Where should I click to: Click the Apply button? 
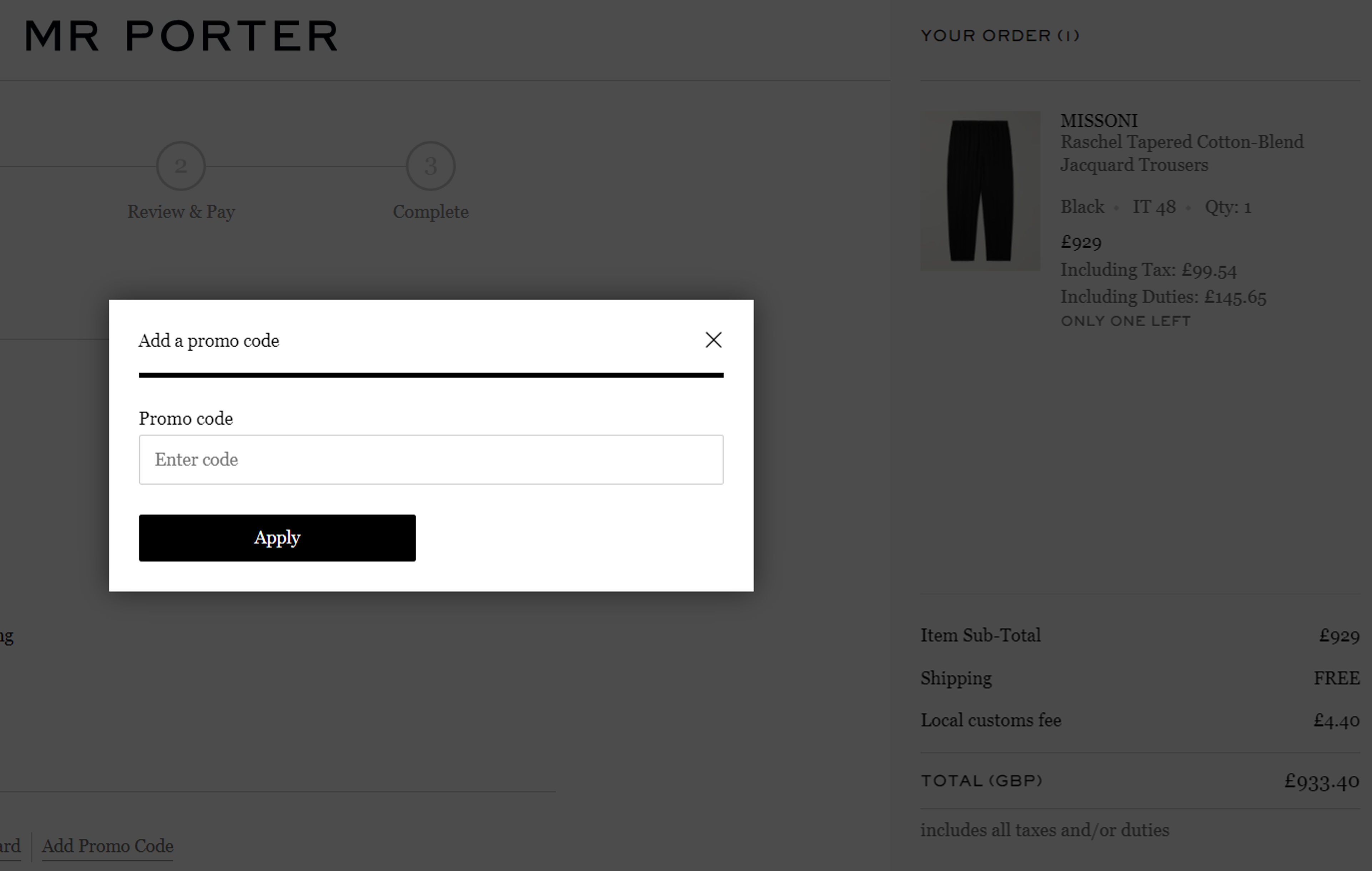coord(277,537)
